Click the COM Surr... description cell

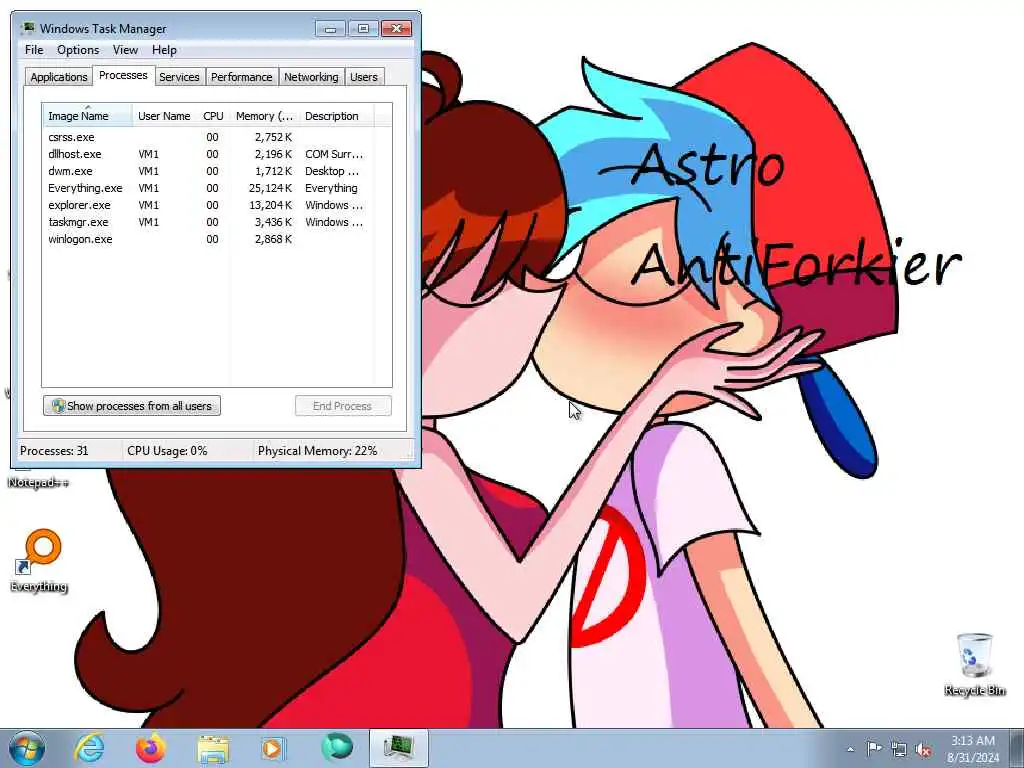coord(334,154)
